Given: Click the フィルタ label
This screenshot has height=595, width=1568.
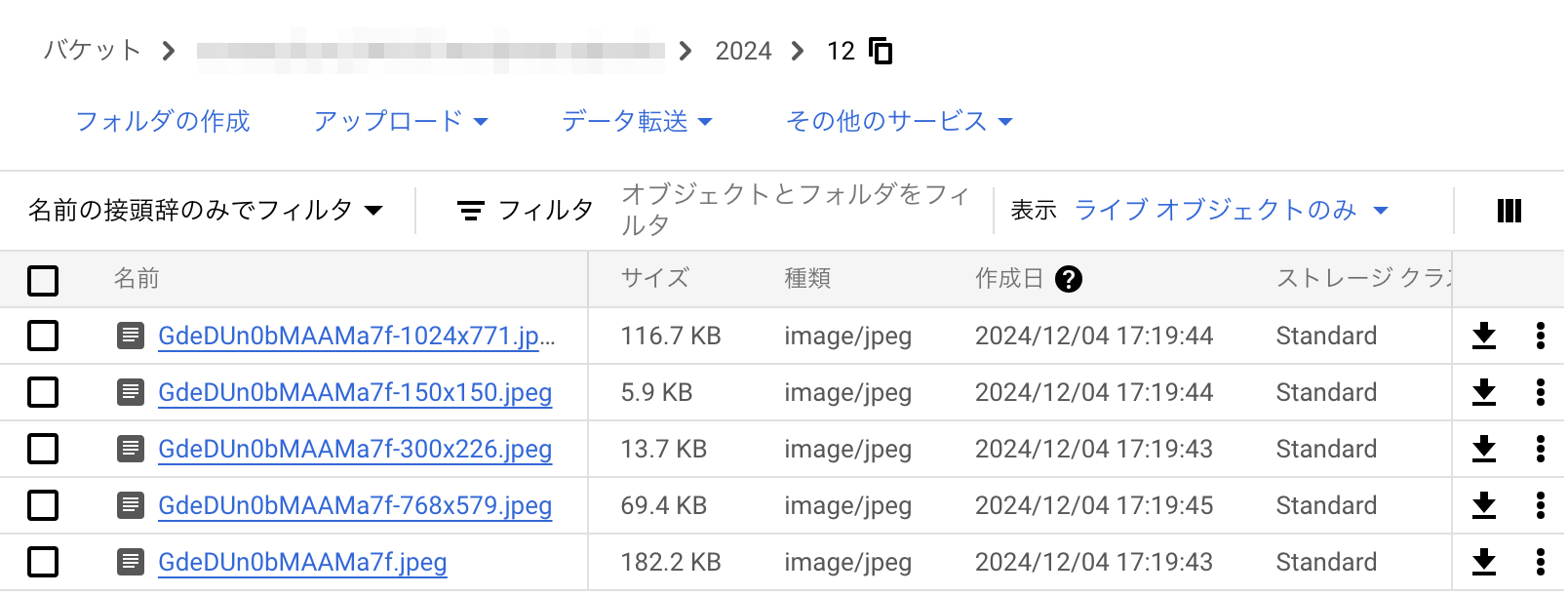Looking at the screenshot, I should click(546, 210).
